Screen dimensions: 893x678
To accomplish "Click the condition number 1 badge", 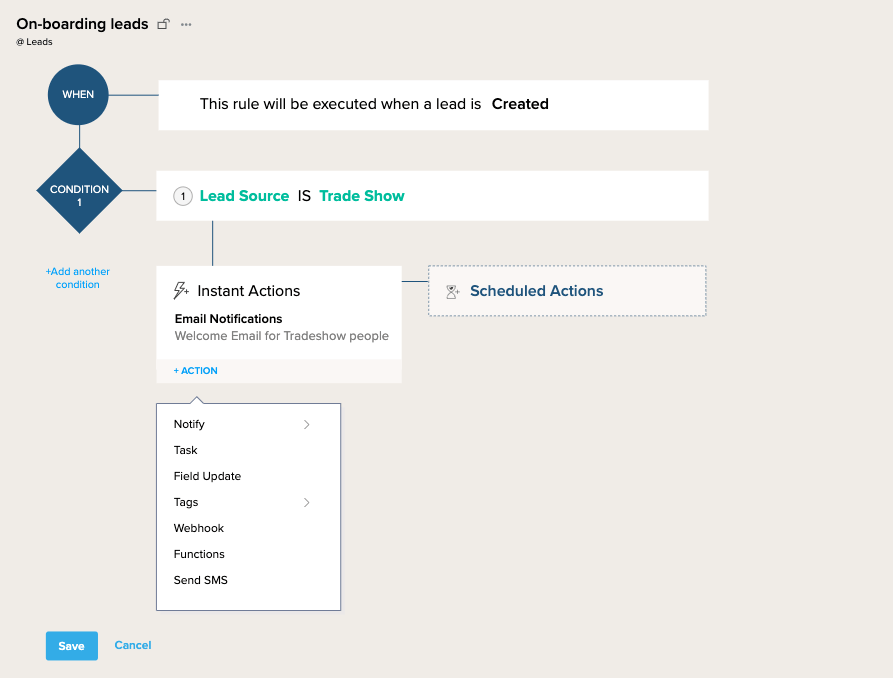I will pyautogui.click(x=183, y=196).
